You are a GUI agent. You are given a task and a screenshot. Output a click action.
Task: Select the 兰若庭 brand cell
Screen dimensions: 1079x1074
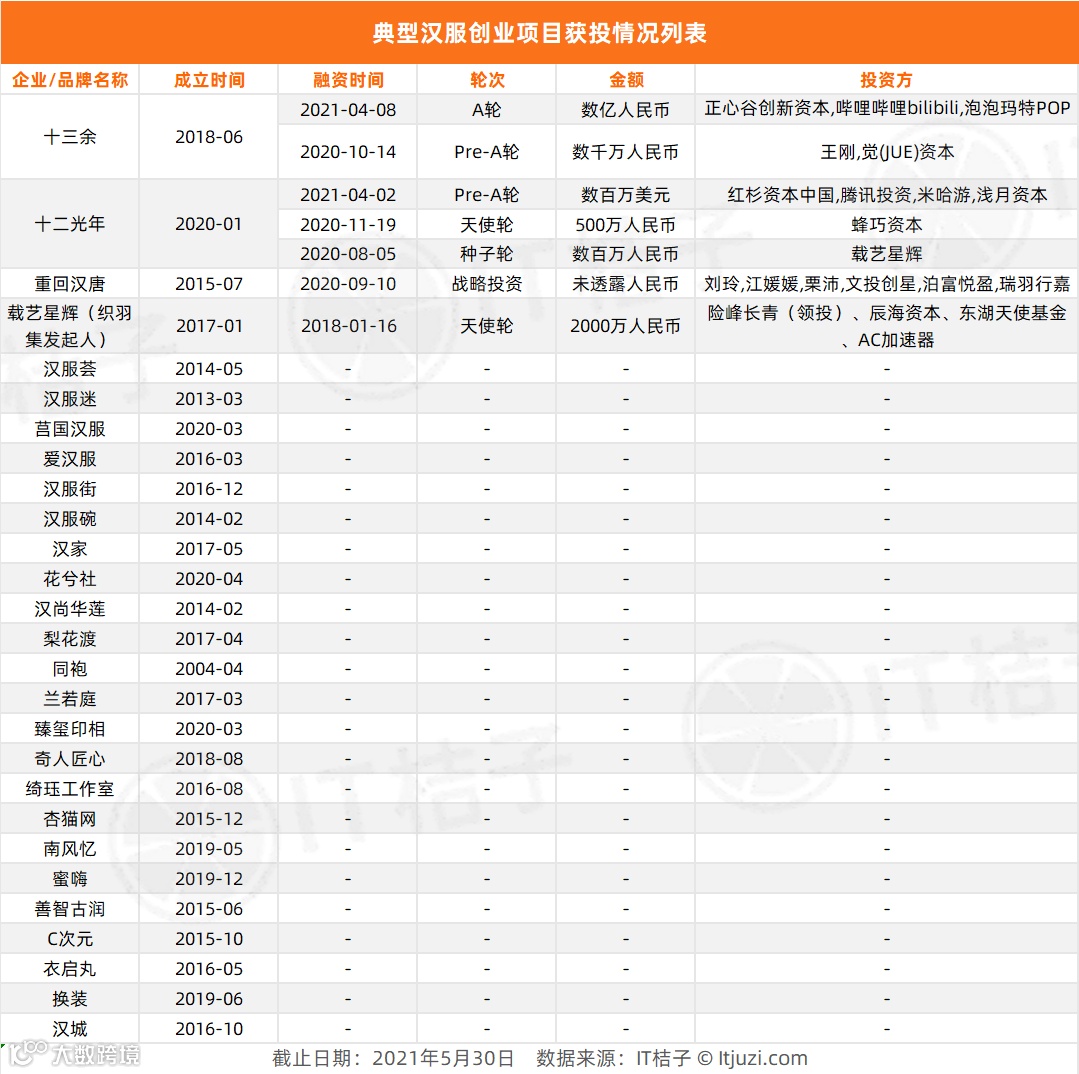(x=70, y=699)
